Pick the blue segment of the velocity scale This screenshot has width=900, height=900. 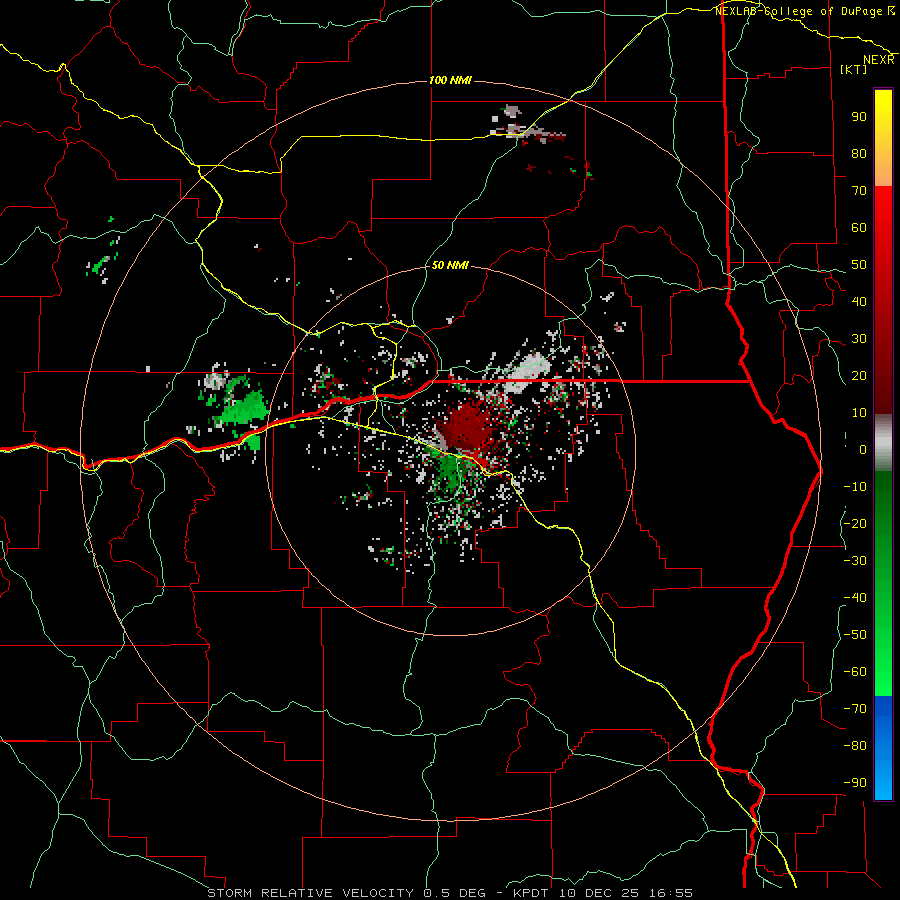pyautogui.click(x=883, y=748)
